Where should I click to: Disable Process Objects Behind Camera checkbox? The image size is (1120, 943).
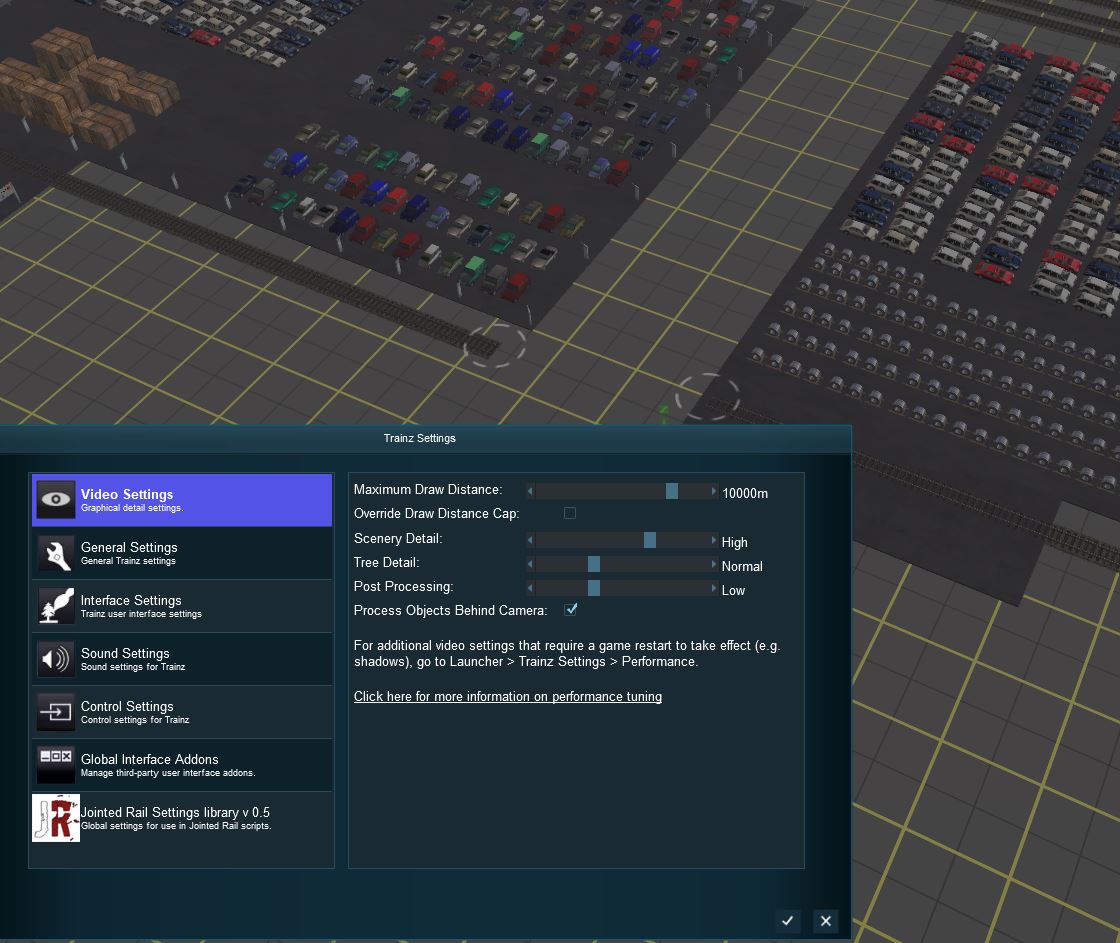pos(571,610)
